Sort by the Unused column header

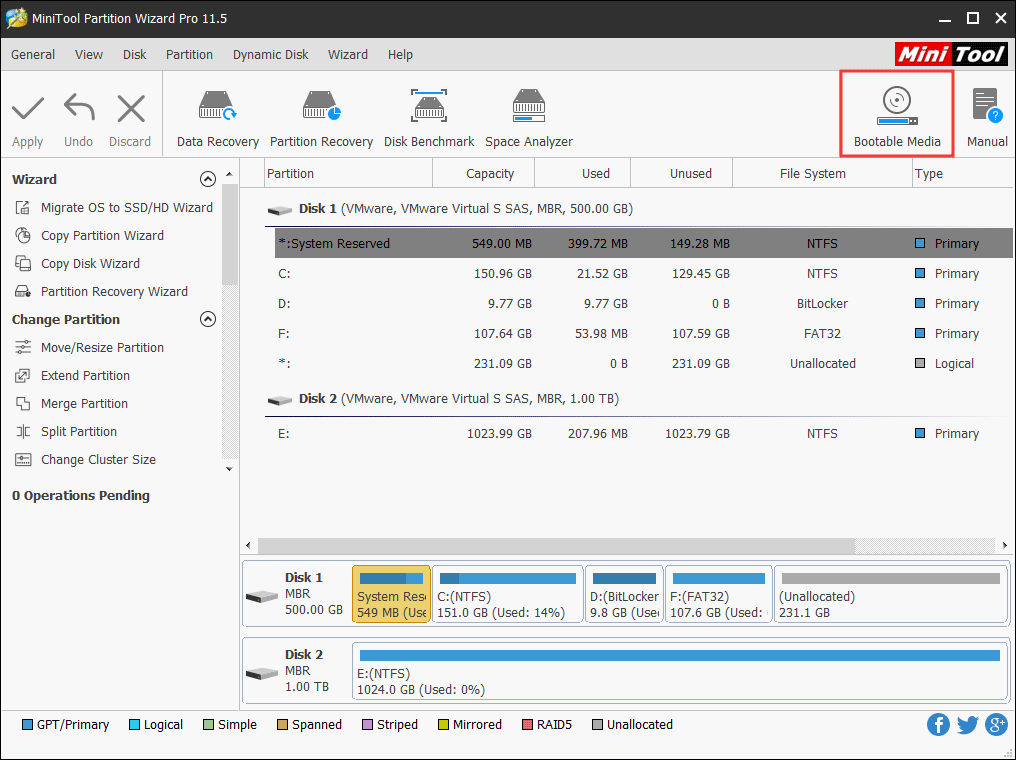(x=682, y=174)
